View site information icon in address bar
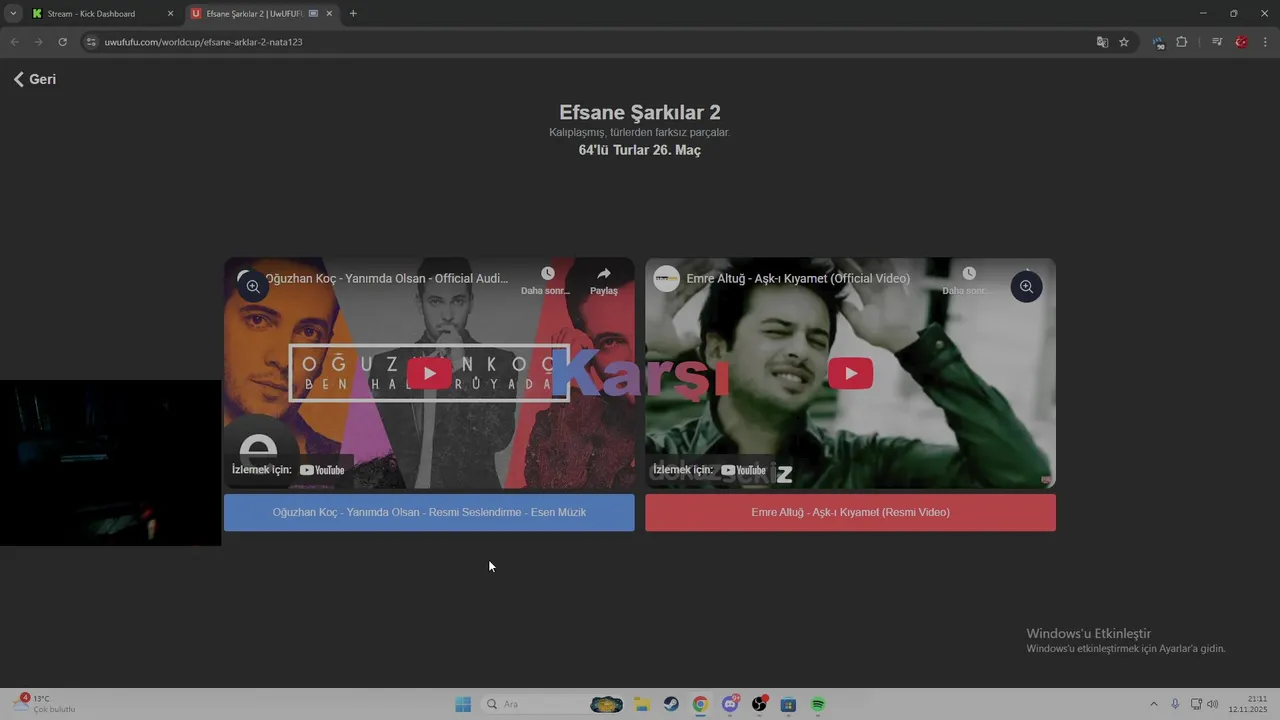 tap(91, 42)
